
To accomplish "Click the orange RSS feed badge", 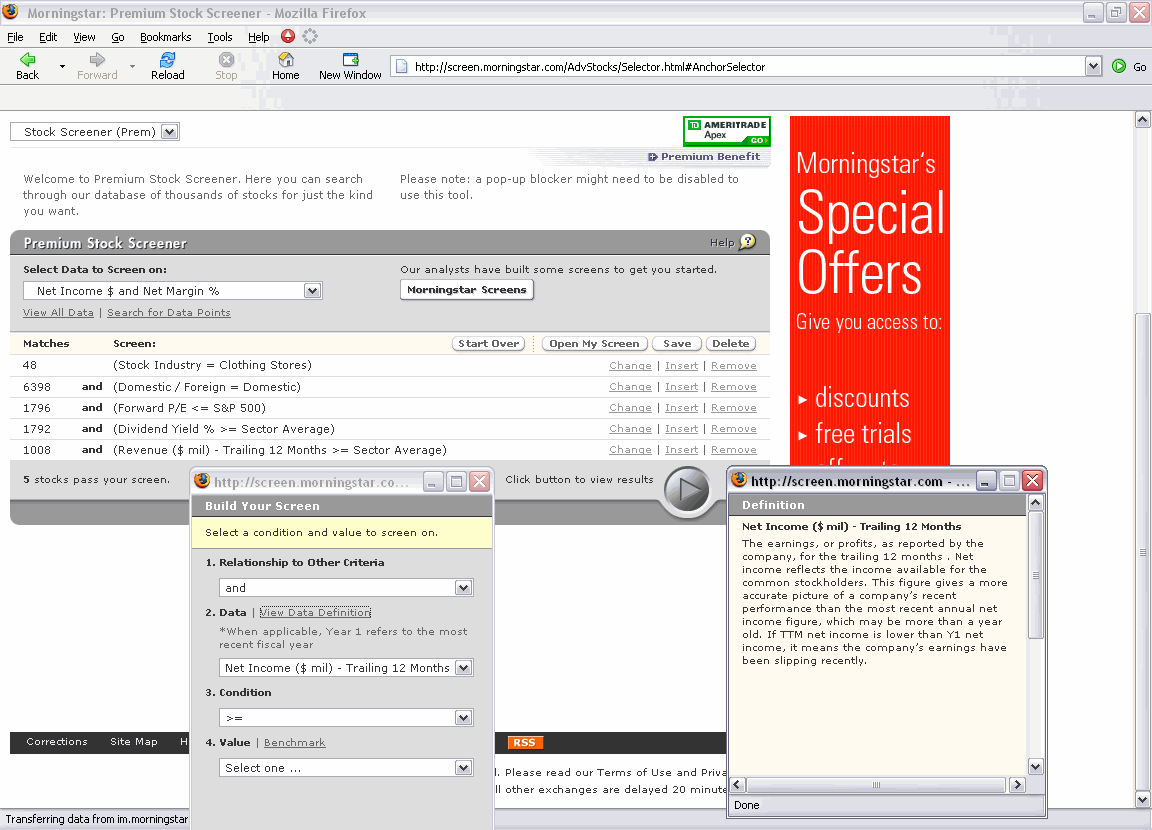I will point(523,742).
